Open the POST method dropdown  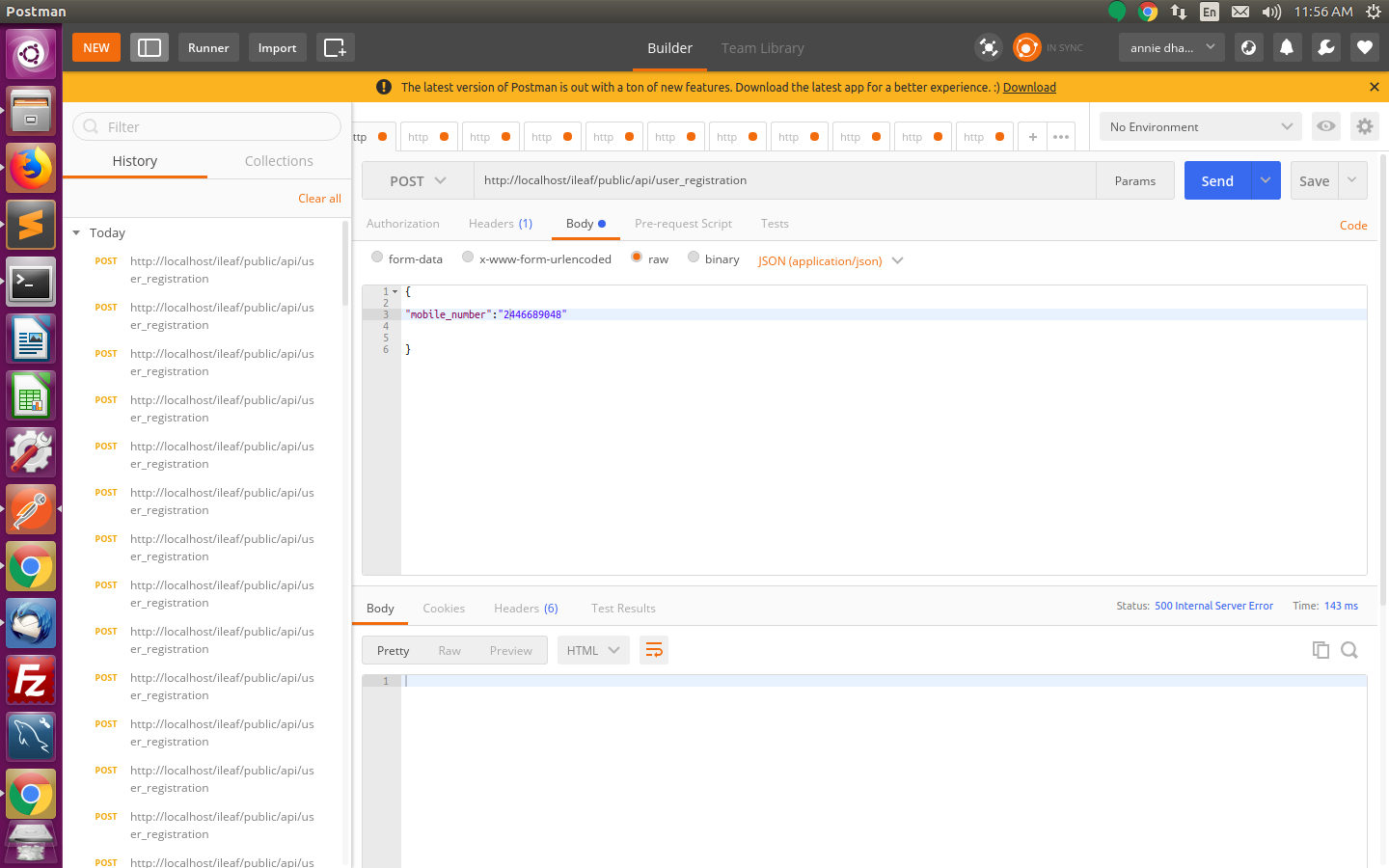[x=418, y=180]
